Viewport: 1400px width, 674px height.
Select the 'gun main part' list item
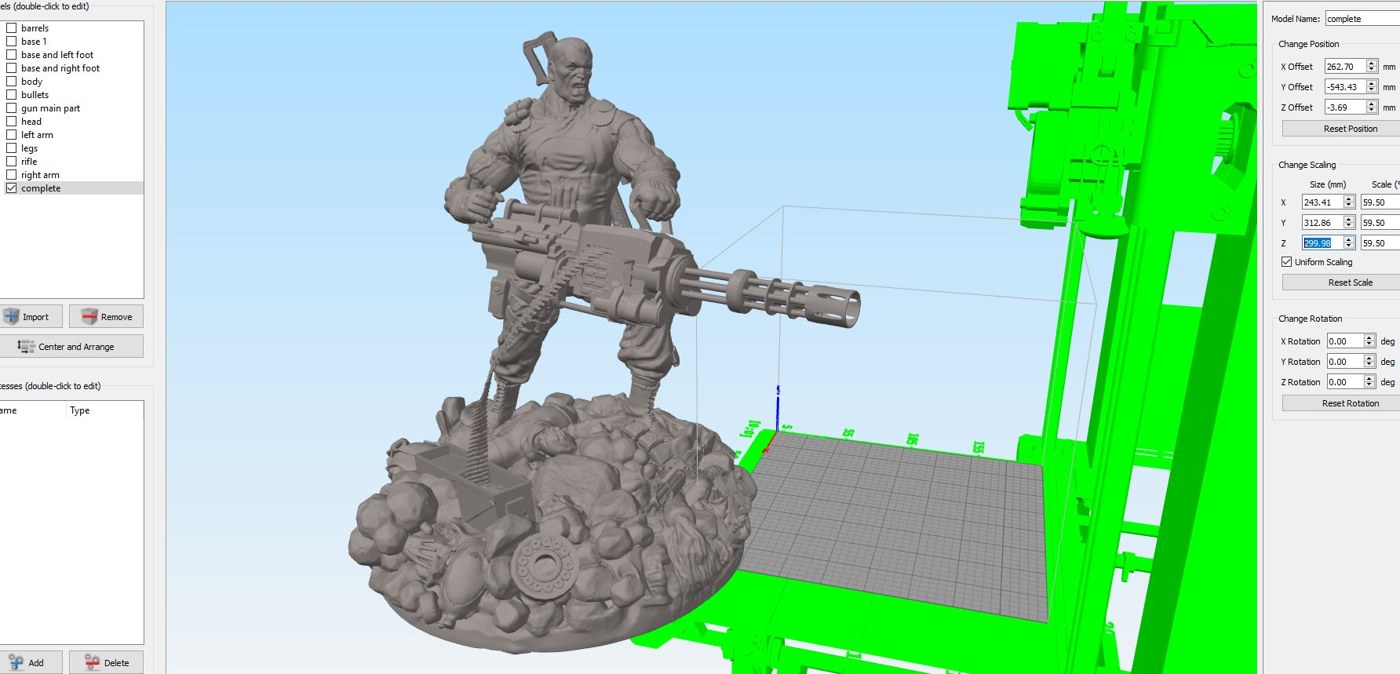click(72, 108)
